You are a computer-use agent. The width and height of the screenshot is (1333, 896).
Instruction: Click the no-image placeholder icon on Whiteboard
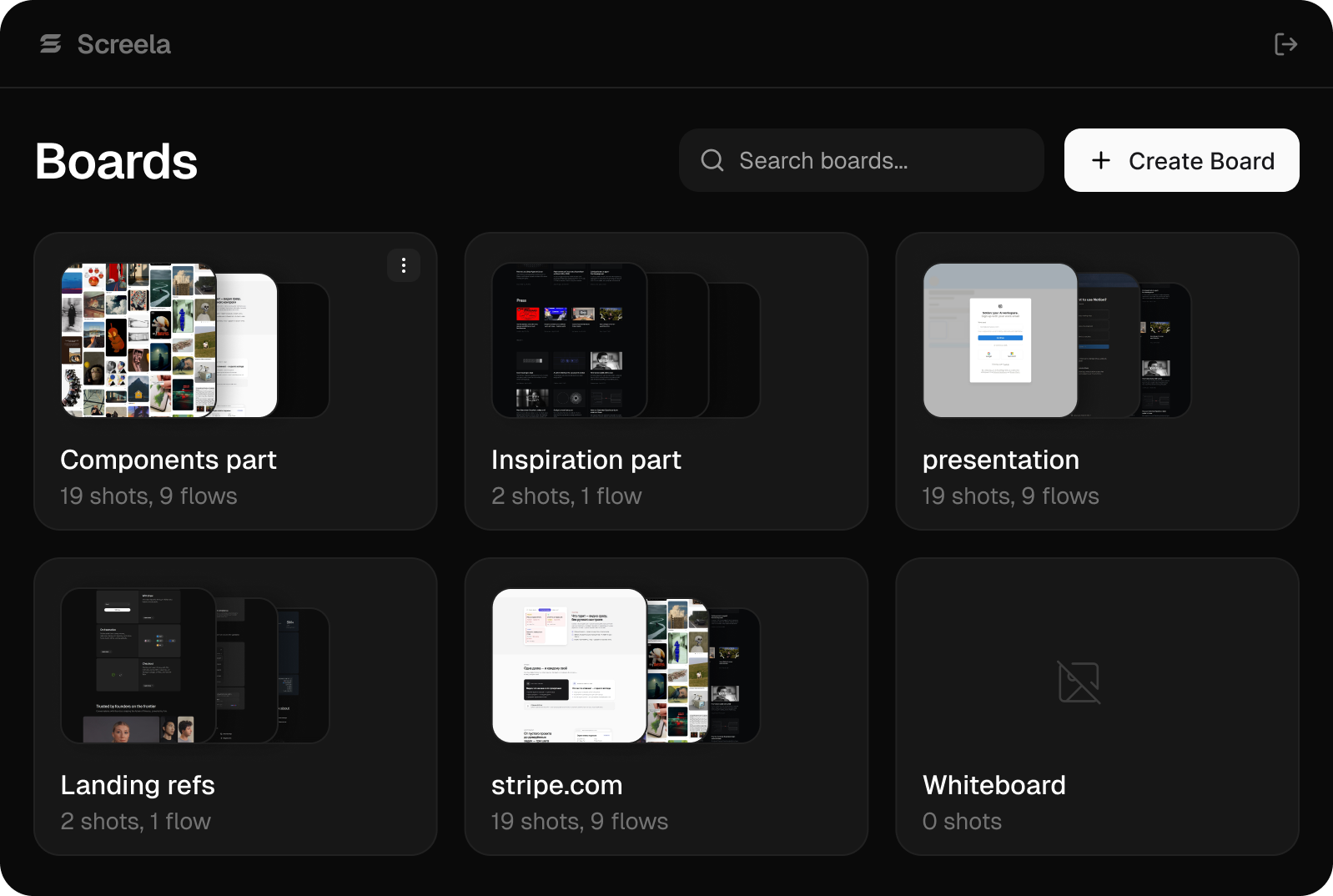coord(1079,682)
